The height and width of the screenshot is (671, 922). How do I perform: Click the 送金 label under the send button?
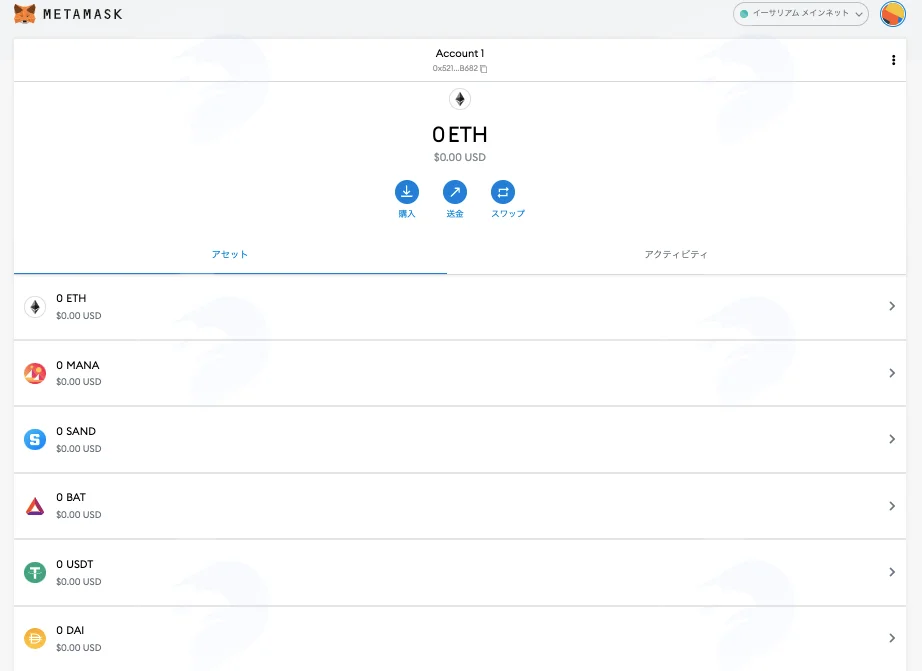coord(455,214)
